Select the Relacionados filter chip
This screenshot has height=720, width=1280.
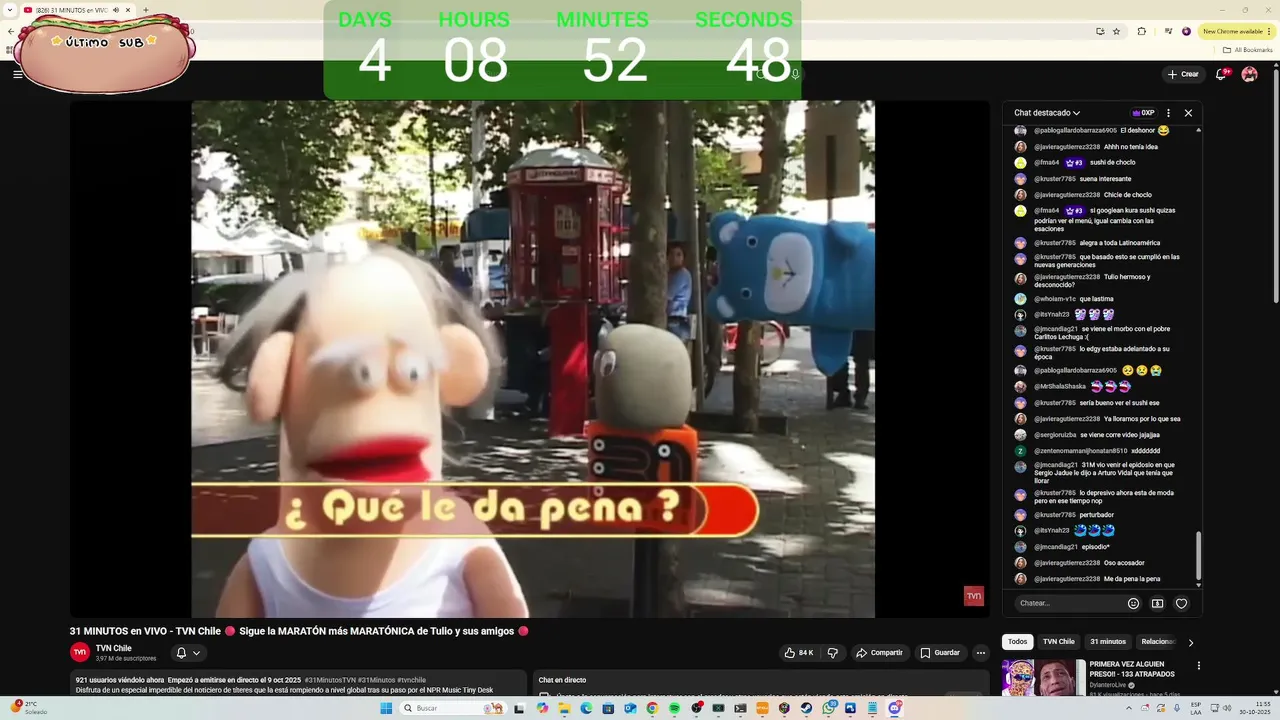(x=1158, y=642)
